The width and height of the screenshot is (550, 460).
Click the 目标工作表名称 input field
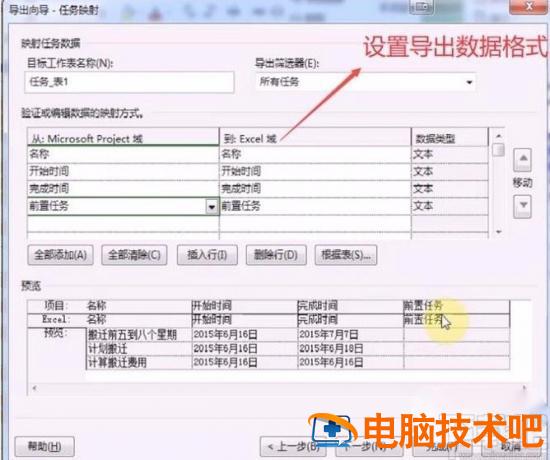click(x=129, y=82)
